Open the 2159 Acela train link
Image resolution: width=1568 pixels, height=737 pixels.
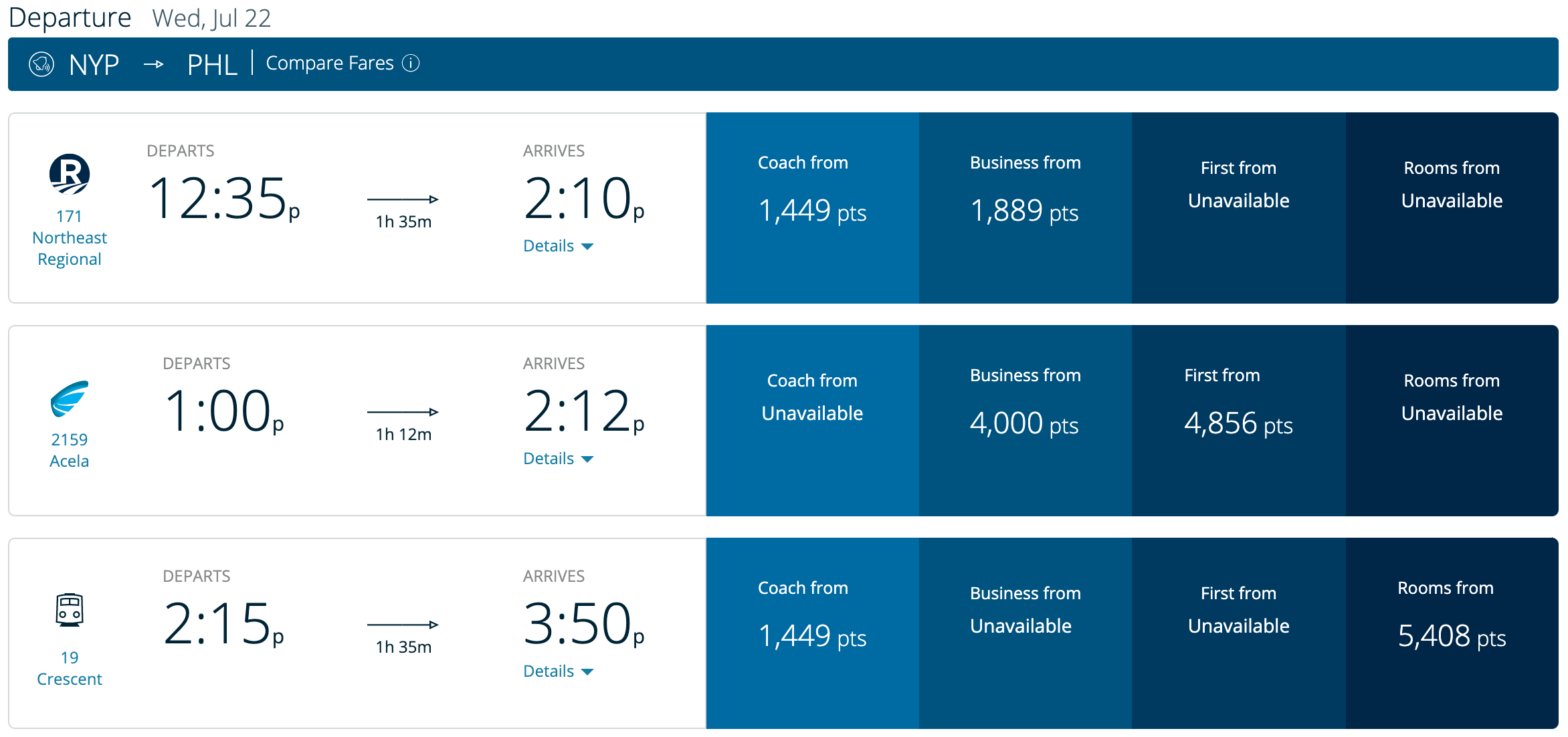[70, 450]
